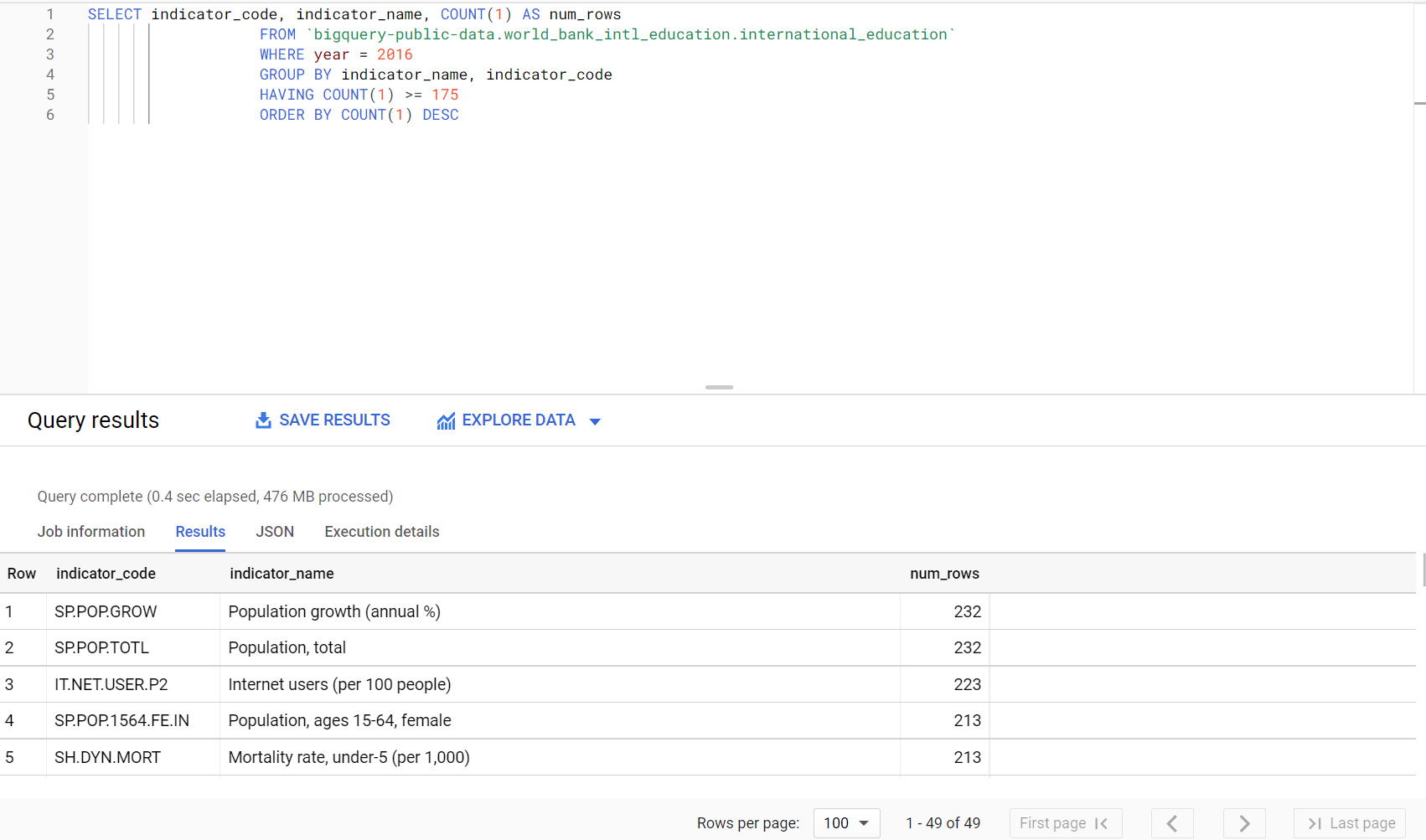Open the Rows per page dropdown
Screen dimensions: 1426x840
[846, 823]
